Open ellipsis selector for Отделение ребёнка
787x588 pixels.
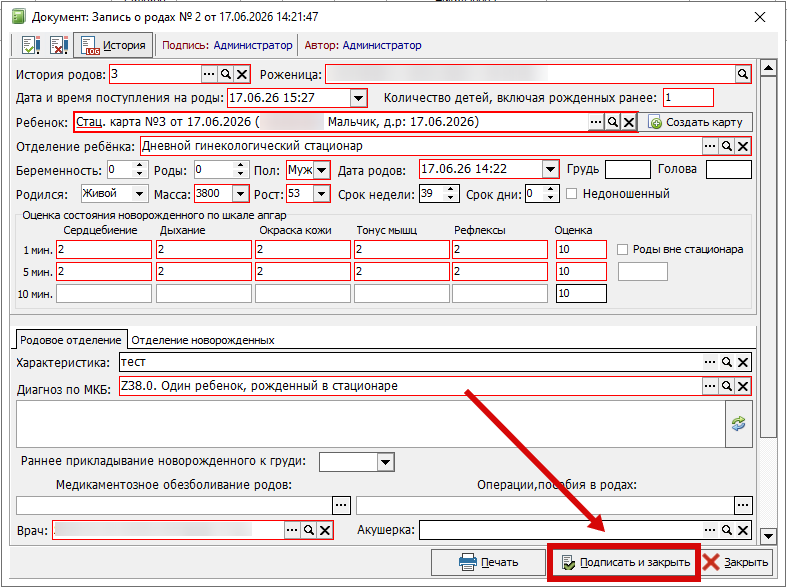(x=710, y=146)
